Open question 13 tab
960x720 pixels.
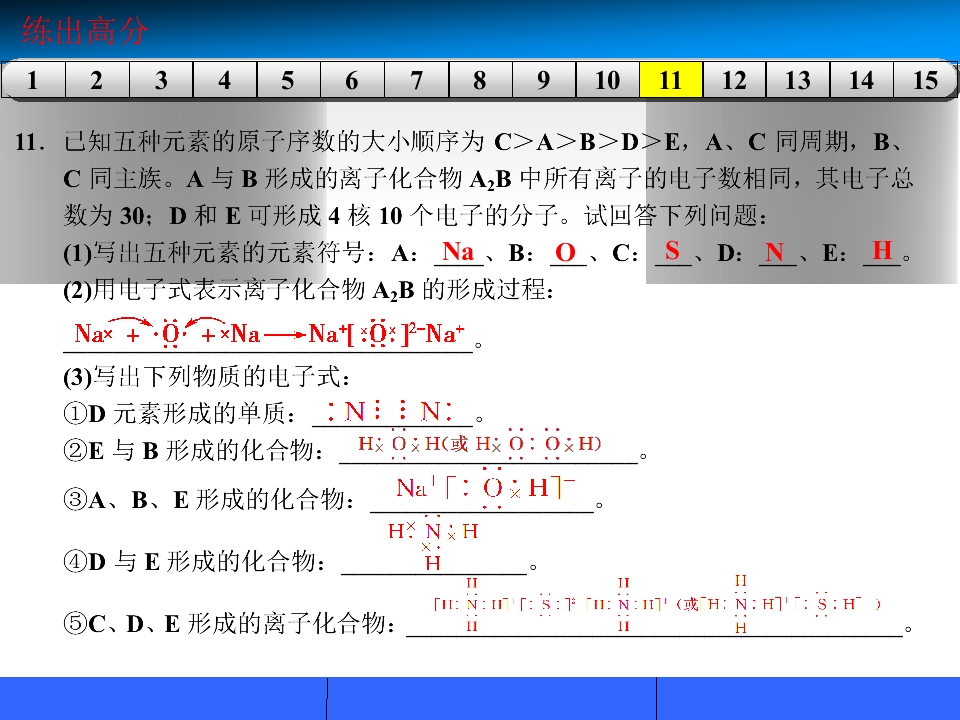798,80
